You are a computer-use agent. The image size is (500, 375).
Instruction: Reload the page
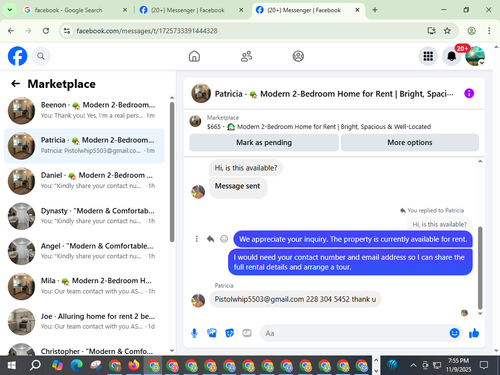46,31
